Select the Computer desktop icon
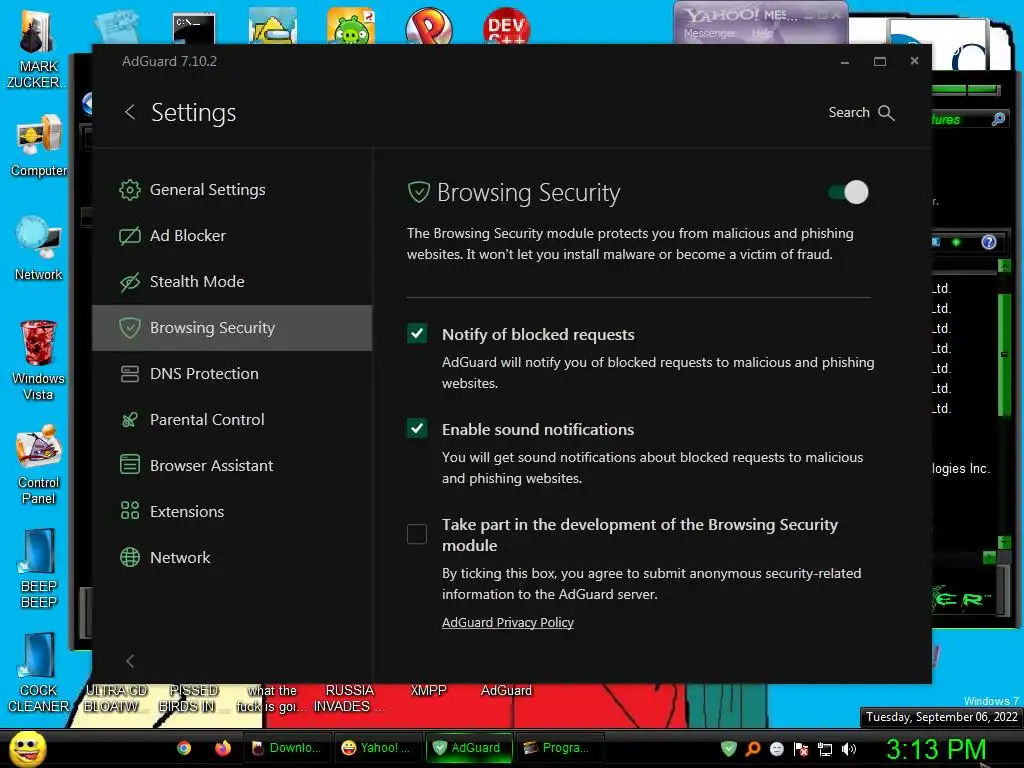Screen dimensions: 1024x768 tap(39, 145)
